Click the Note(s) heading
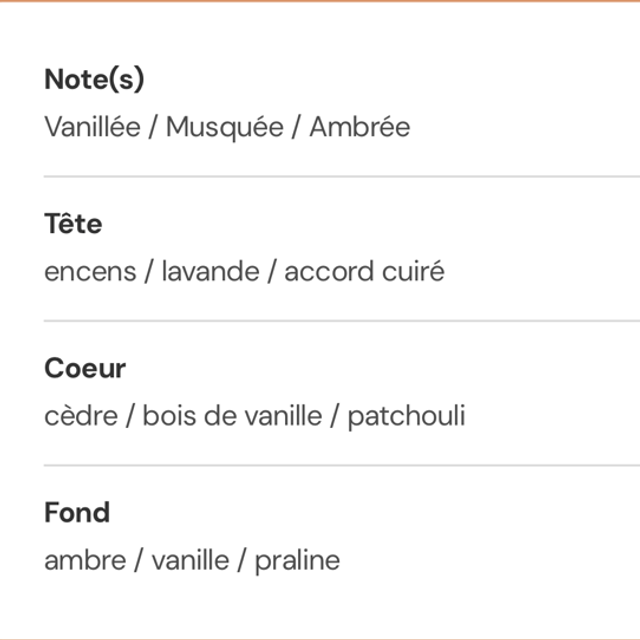The width and height of the screenshot is (640, 640). [94, 80]
